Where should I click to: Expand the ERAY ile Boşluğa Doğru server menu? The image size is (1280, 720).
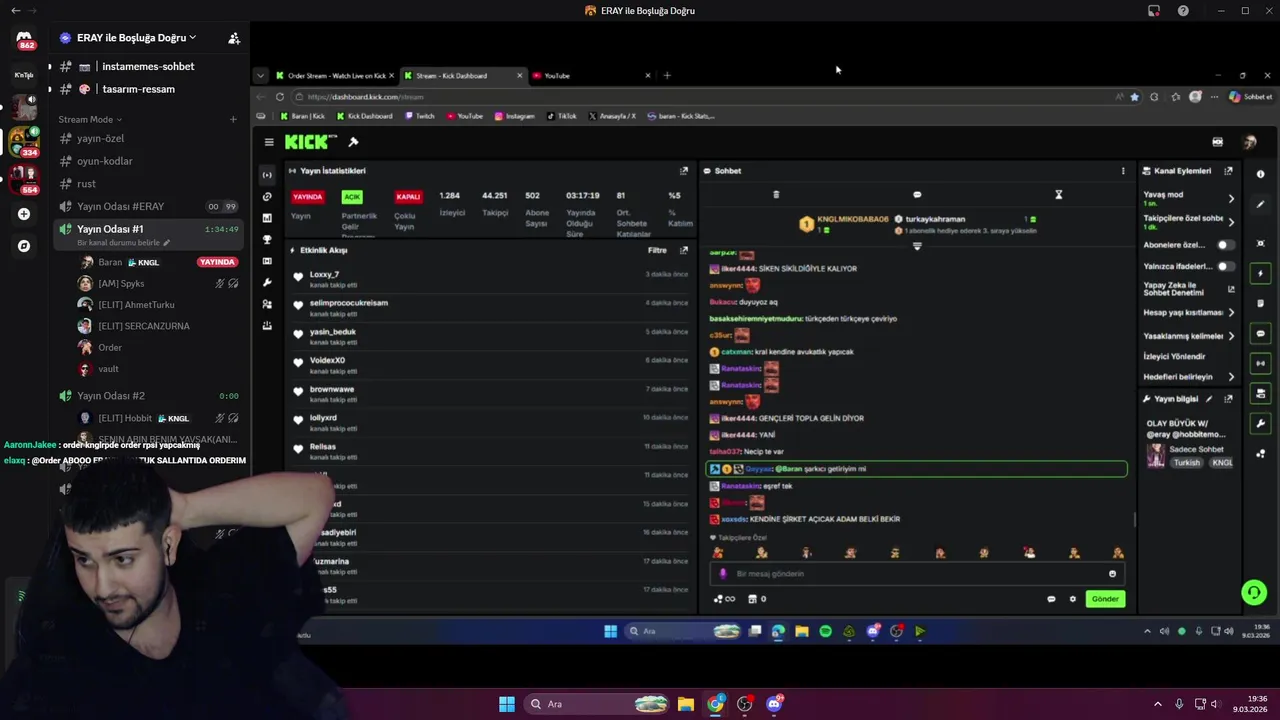pyautogui.click(x=136, y=38)
